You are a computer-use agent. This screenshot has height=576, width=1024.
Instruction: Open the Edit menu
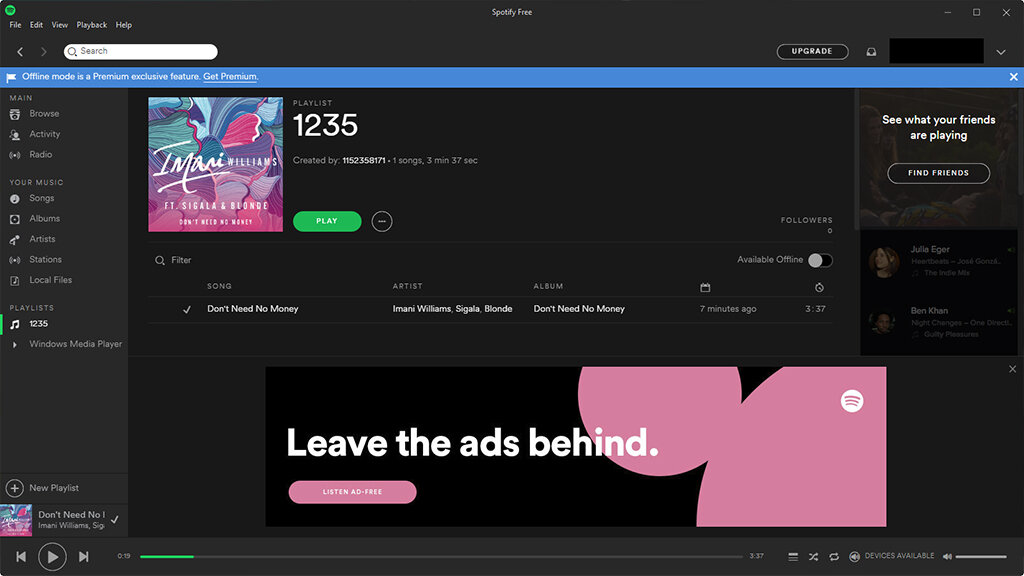[x=37, y=25]
